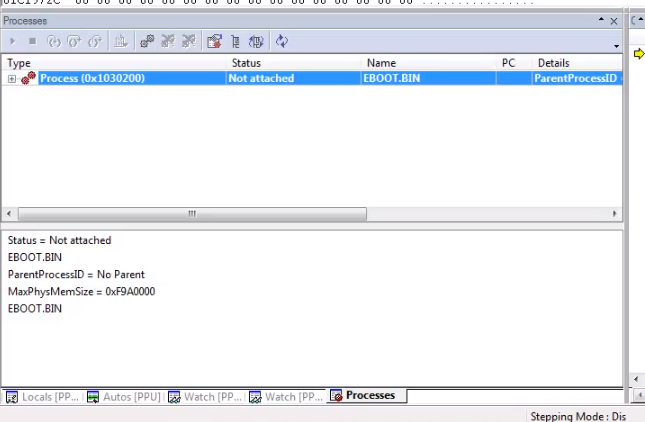Click the refresh processes icon
This screenshot has width=645, height=422.
[282, 41]
